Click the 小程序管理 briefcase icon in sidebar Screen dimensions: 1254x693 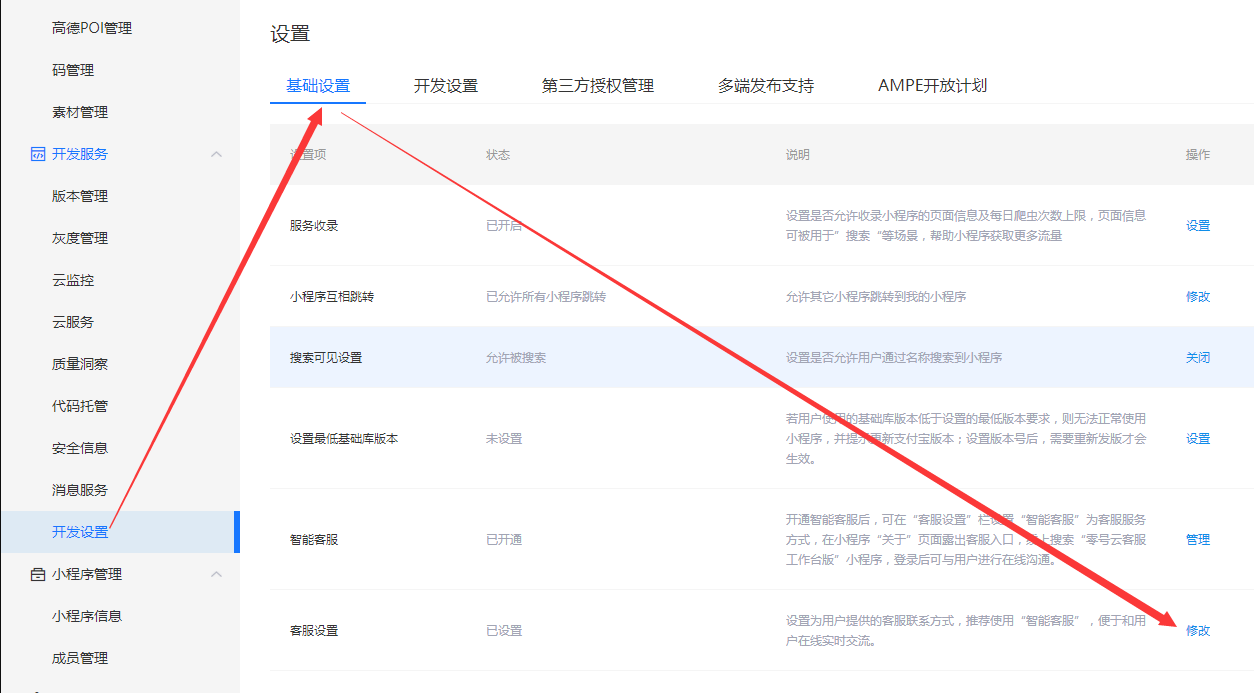pyautogui.click(x=38, y=574)
